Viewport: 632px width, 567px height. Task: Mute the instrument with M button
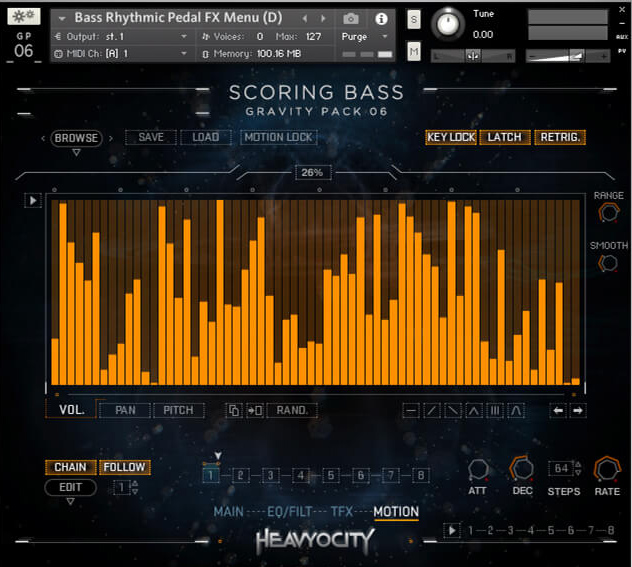(414, 51)
